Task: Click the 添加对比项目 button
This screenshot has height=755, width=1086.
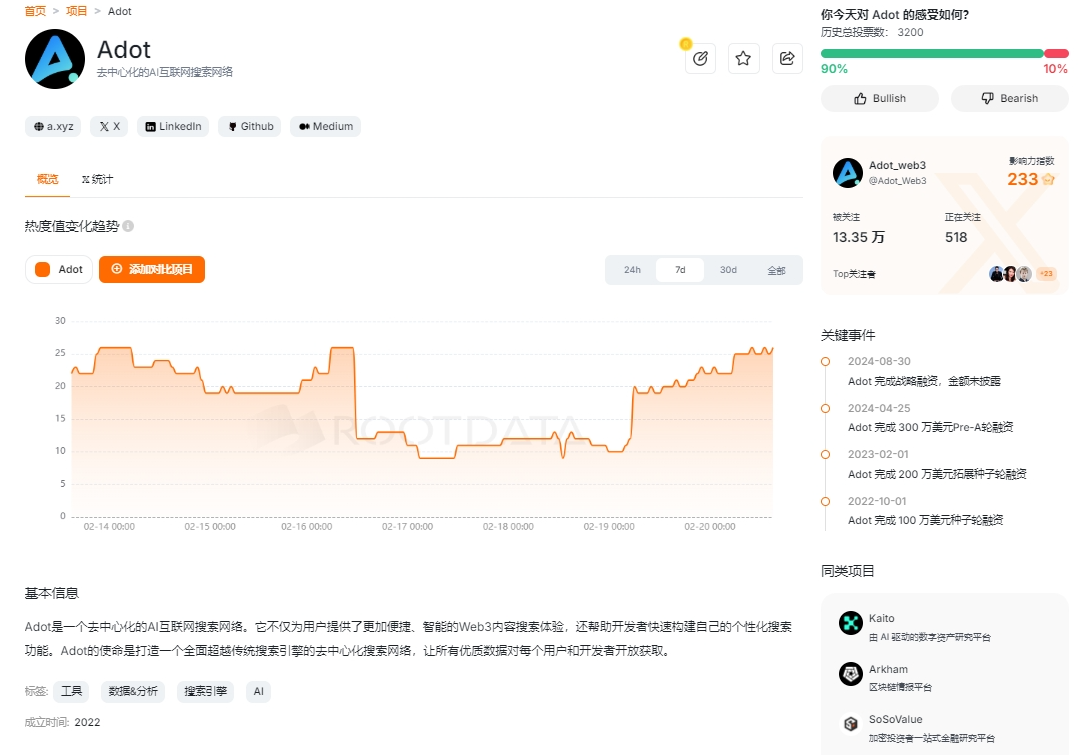Action: click(x=152, y=269)
